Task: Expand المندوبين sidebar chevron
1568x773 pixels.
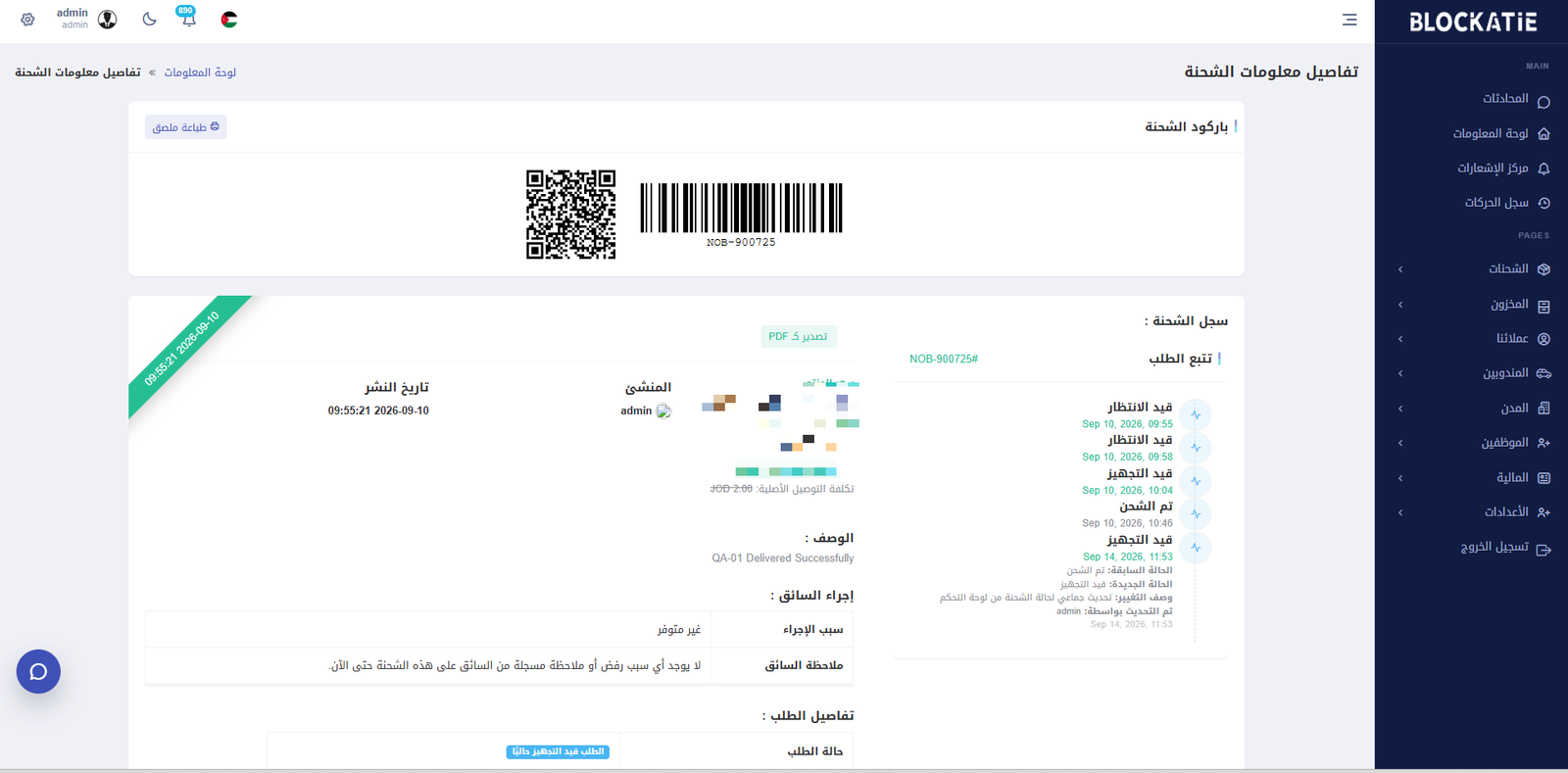Action: click(1400, 373)
